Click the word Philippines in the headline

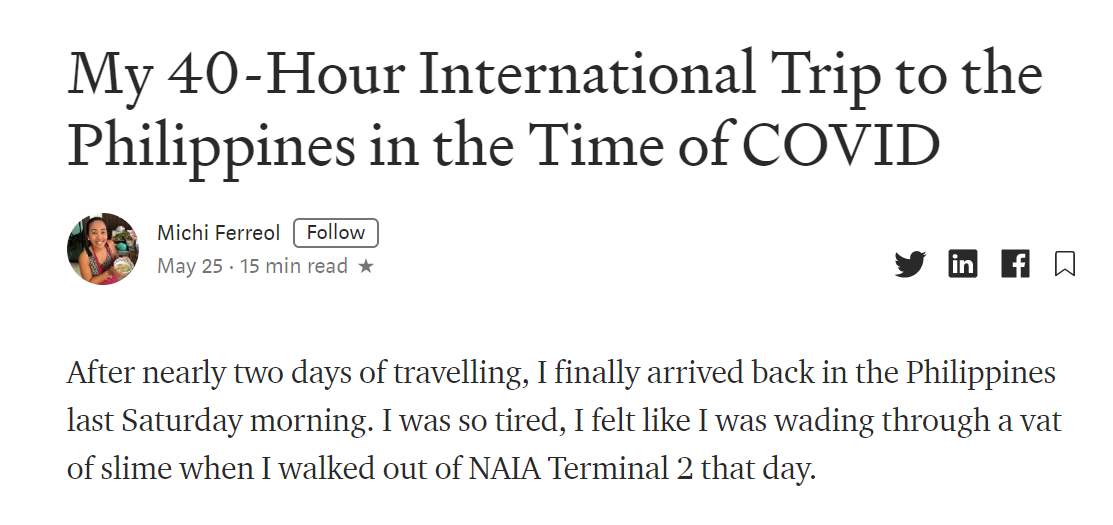(x=212, y=147)
